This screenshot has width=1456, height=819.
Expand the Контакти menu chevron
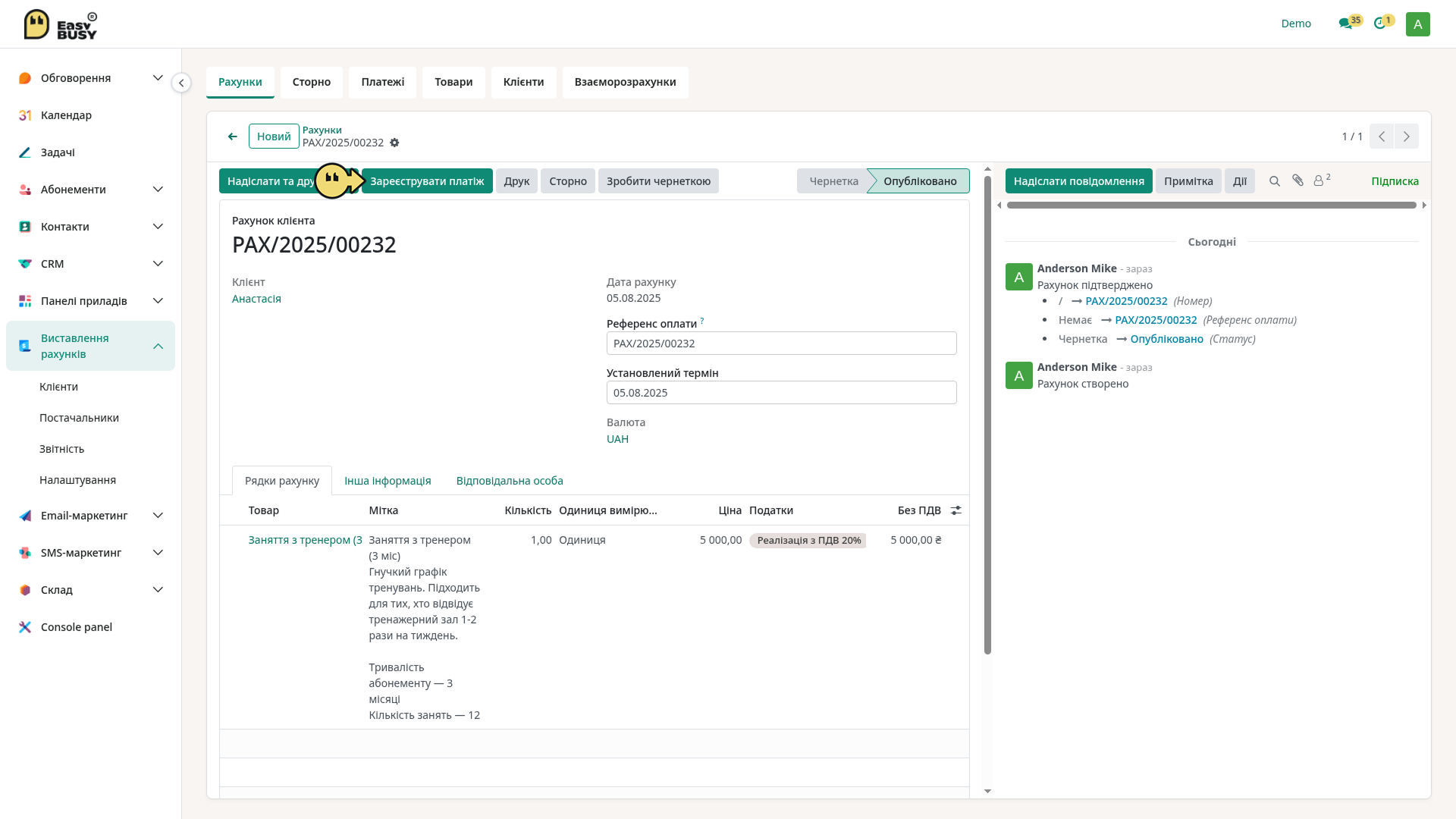[x=158, y=227]
